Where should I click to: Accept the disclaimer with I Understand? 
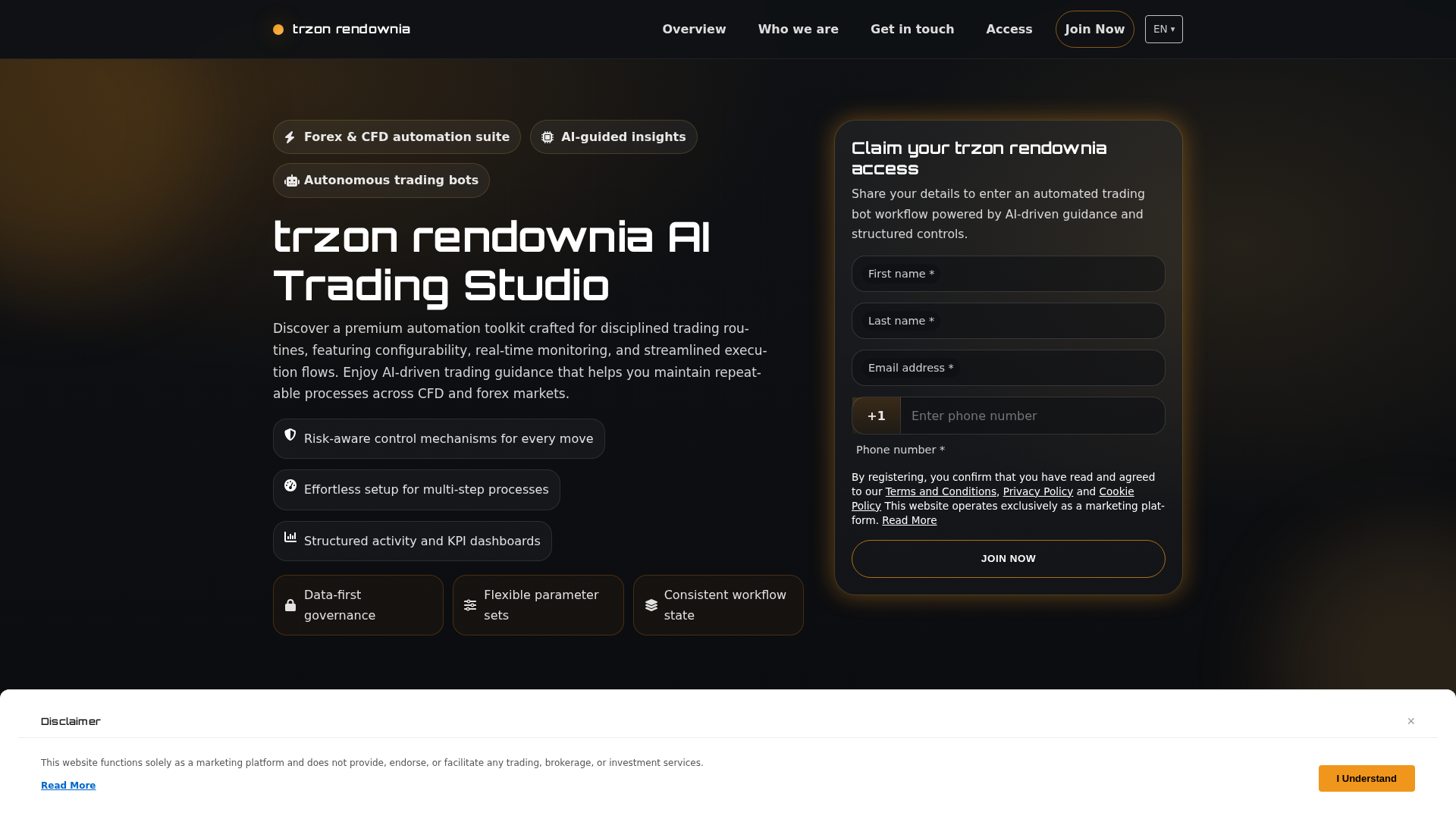click(1367, 779)
